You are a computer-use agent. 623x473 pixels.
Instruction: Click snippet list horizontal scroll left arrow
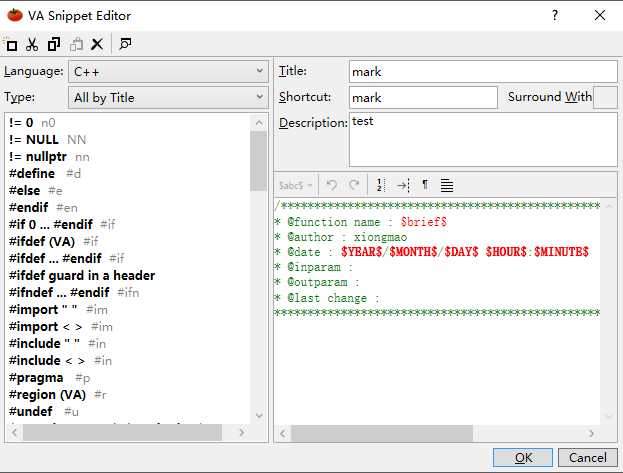15,432
